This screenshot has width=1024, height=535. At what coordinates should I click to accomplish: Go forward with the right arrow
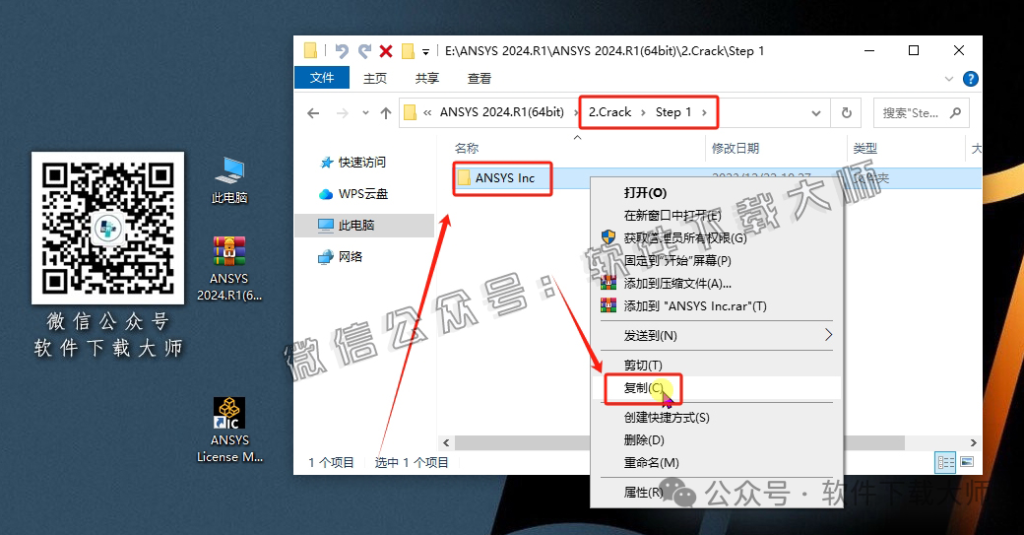coord(342,113)
